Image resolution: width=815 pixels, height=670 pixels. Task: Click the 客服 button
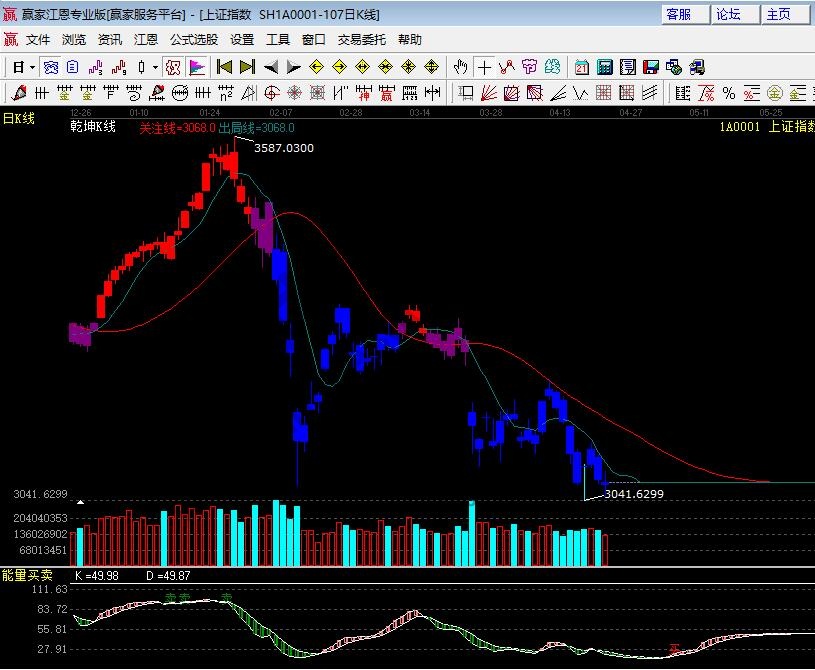pos(679,14)
